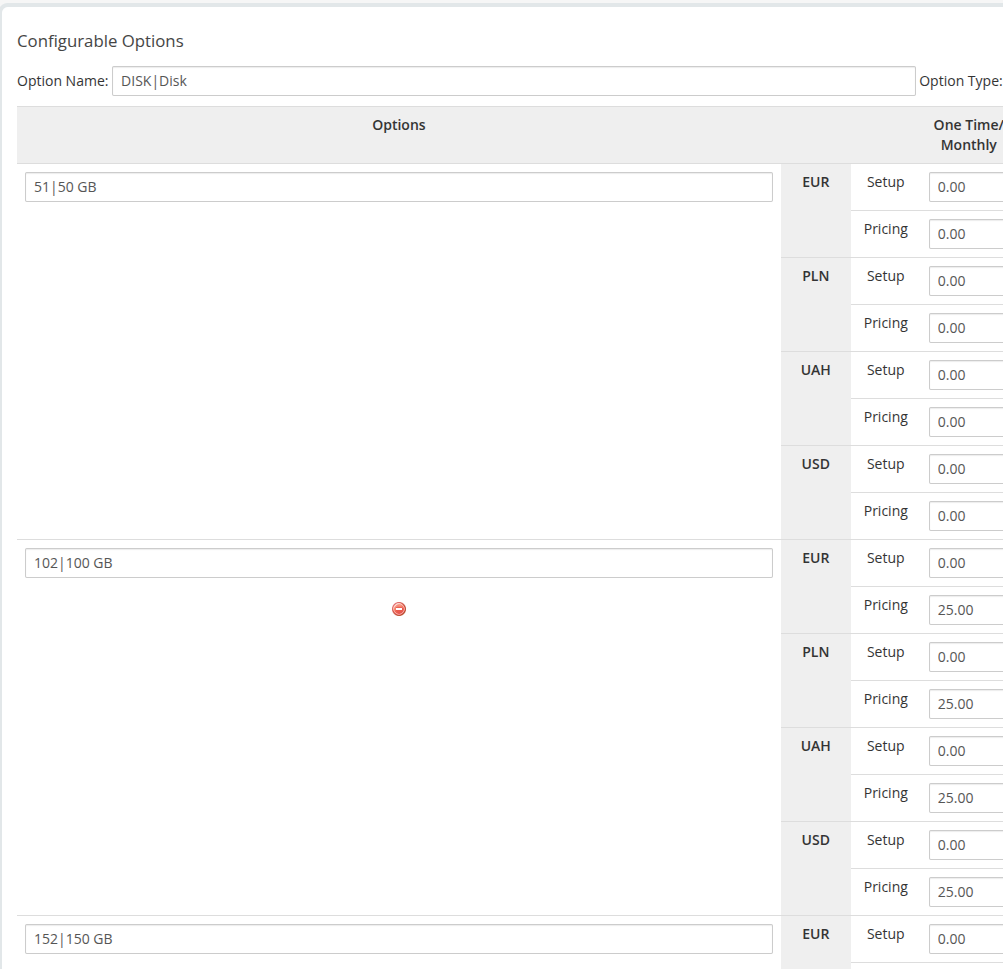Click EUR Setup field for 152|150 GB
The height and width of the screenshot is (969, 1003).
pyautogui.click(x=966, y=939)
